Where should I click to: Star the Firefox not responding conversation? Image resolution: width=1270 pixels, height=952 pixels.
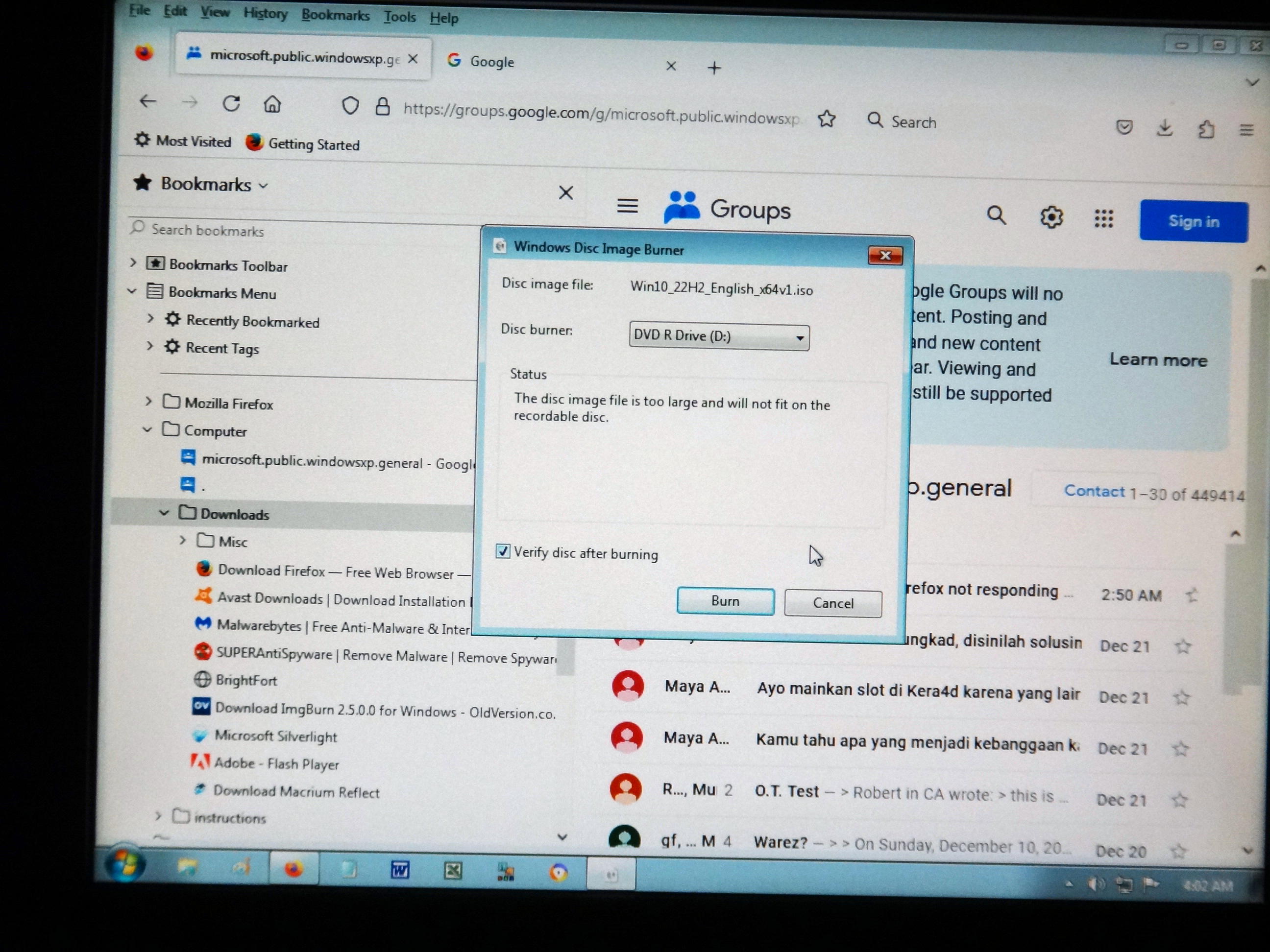[1192, 595]
